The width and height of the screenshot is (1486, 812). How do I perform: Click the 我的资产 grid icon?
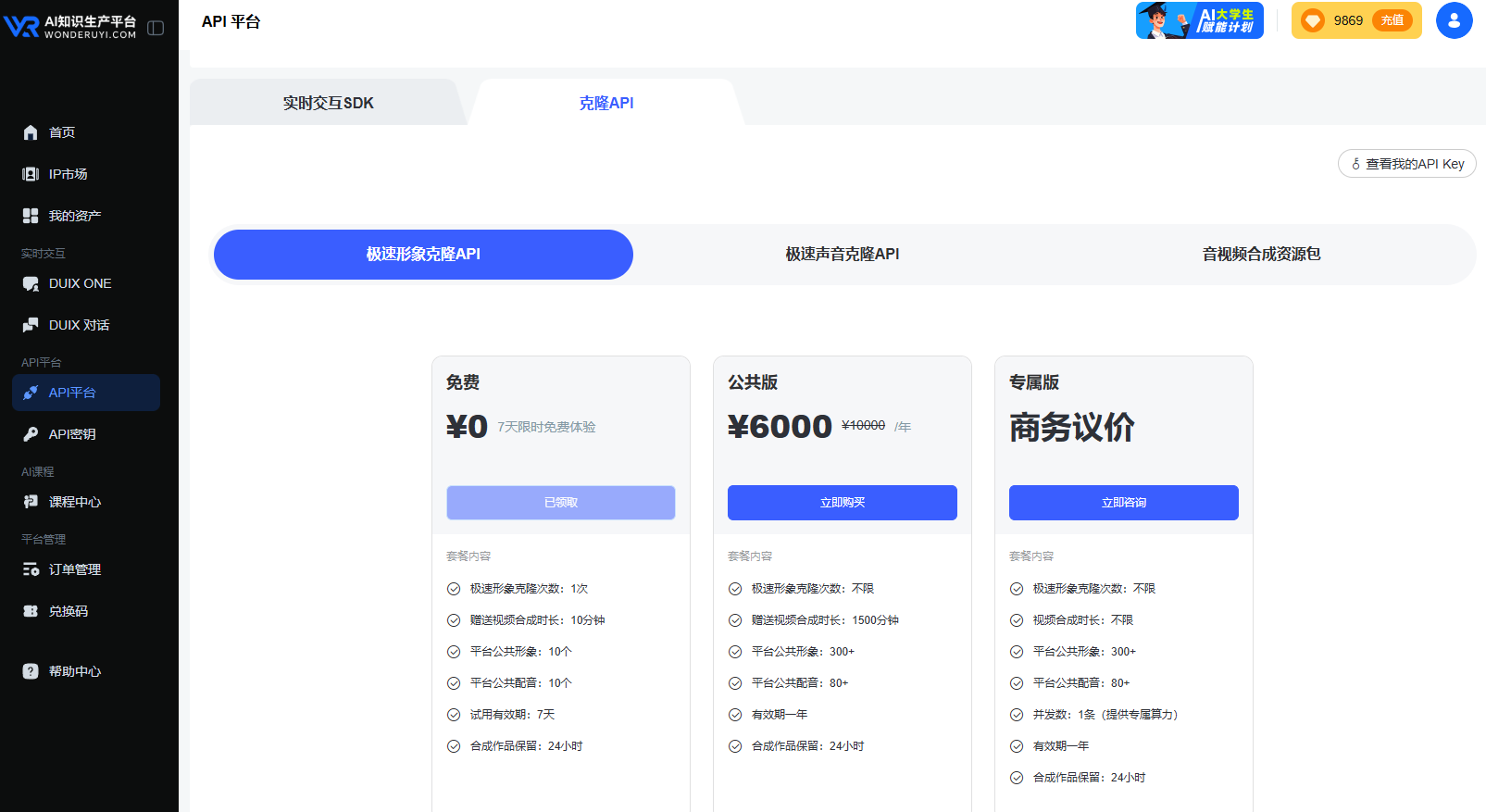pos(31,216)
